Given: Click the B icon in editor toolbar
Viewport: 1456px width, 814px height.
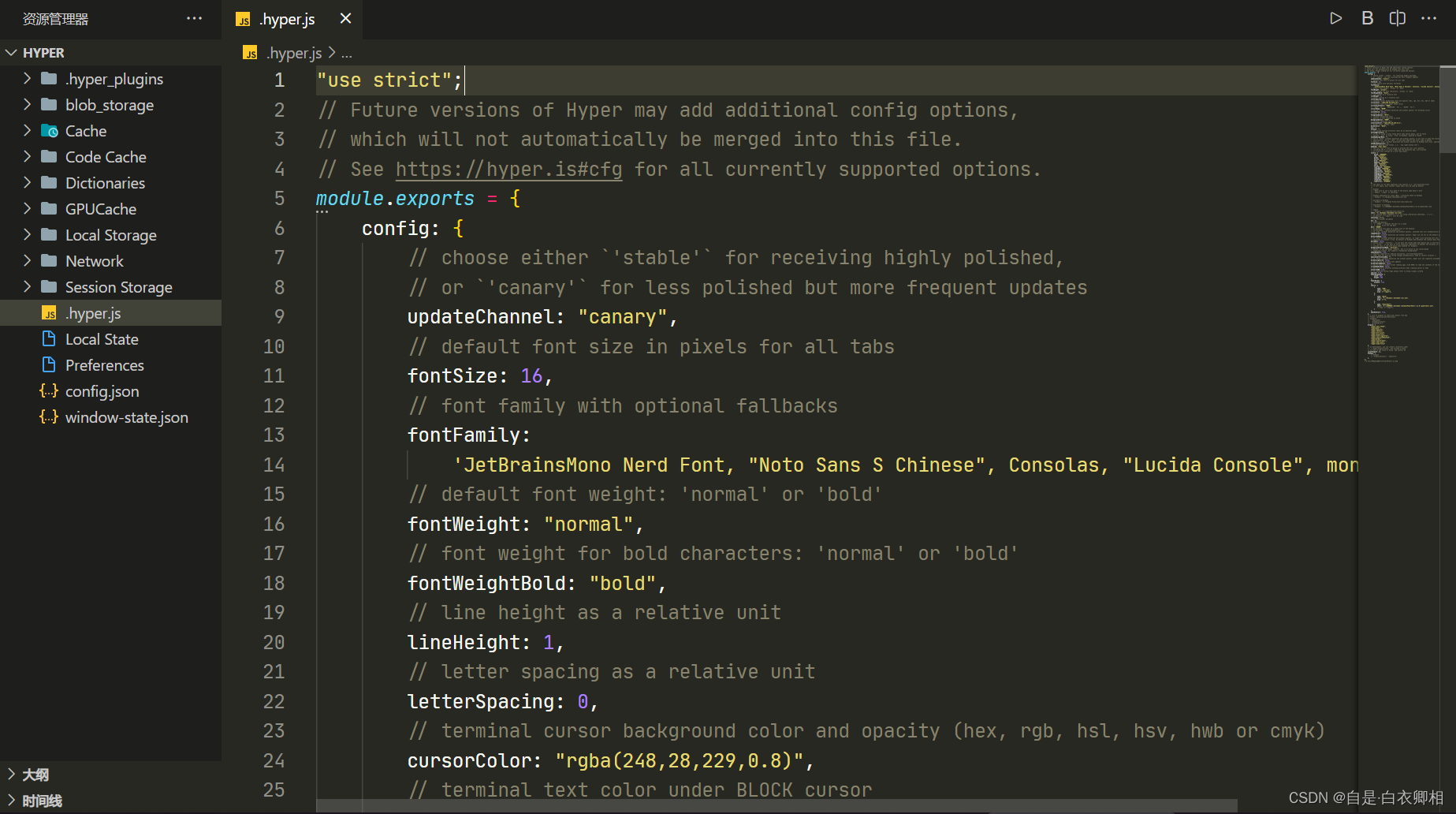Looking at the screenshot, I should click(x=1368, y=18).
